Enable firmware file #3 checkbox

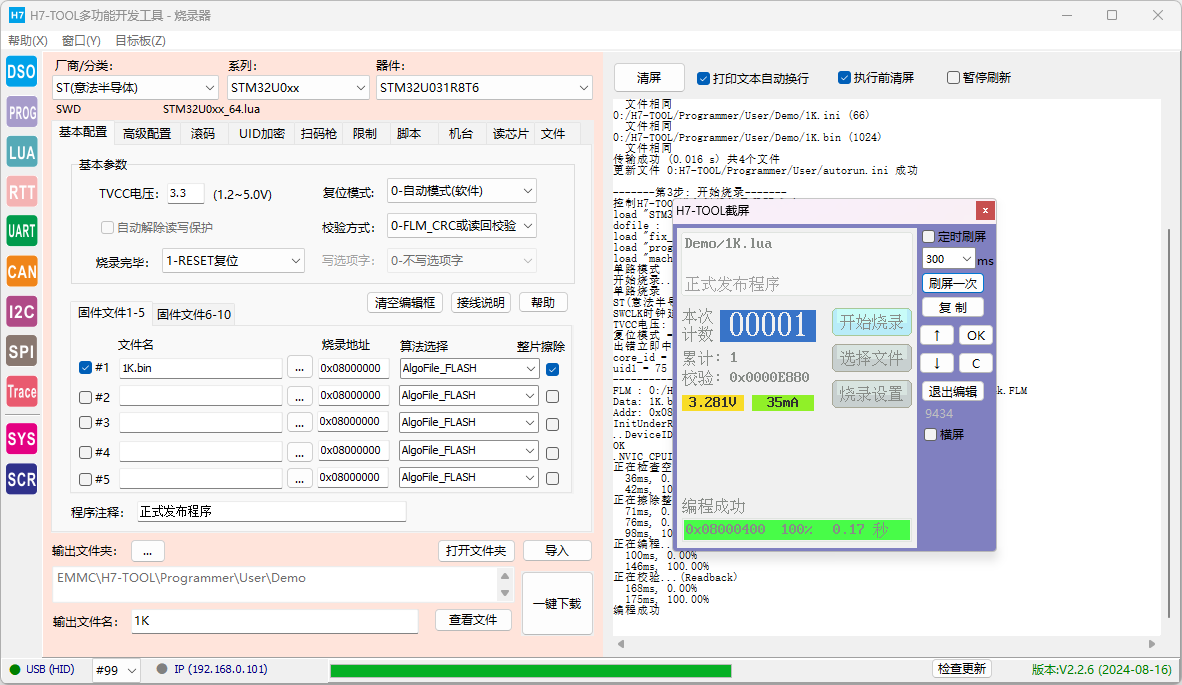[85, 423]
